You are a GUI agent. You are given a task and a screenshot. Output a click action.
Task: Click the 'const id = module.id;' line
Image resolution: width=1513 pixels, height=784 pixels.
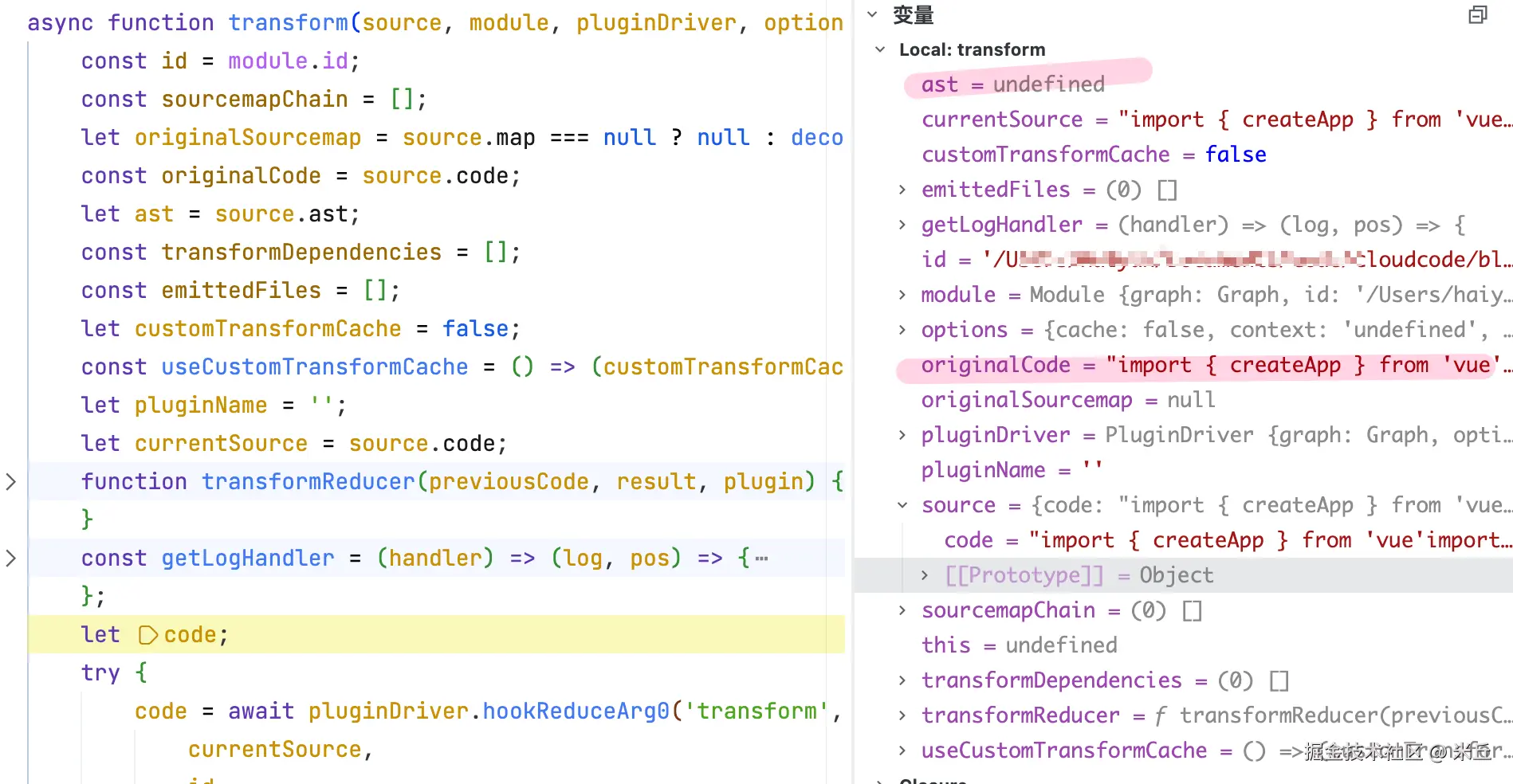tap(220, 61)
